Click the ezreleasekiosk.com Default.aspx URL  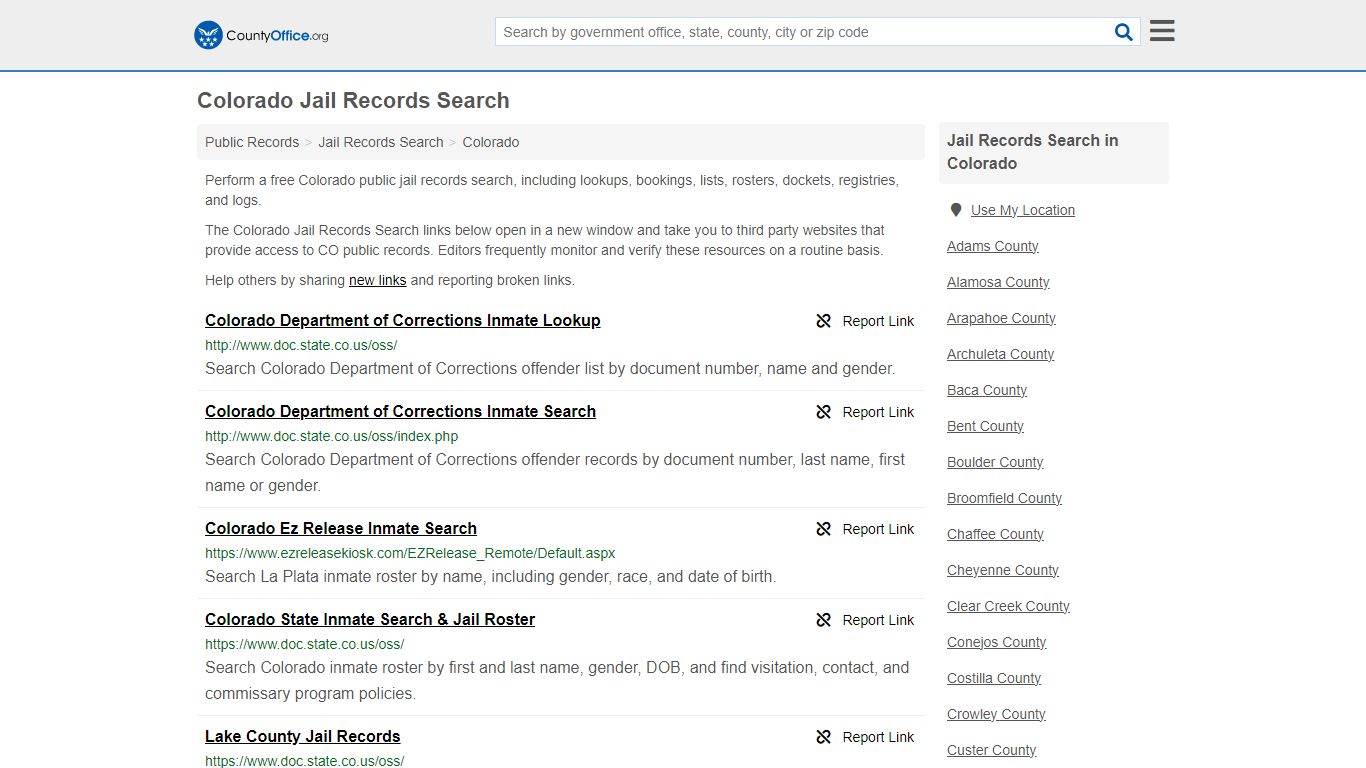410,553
